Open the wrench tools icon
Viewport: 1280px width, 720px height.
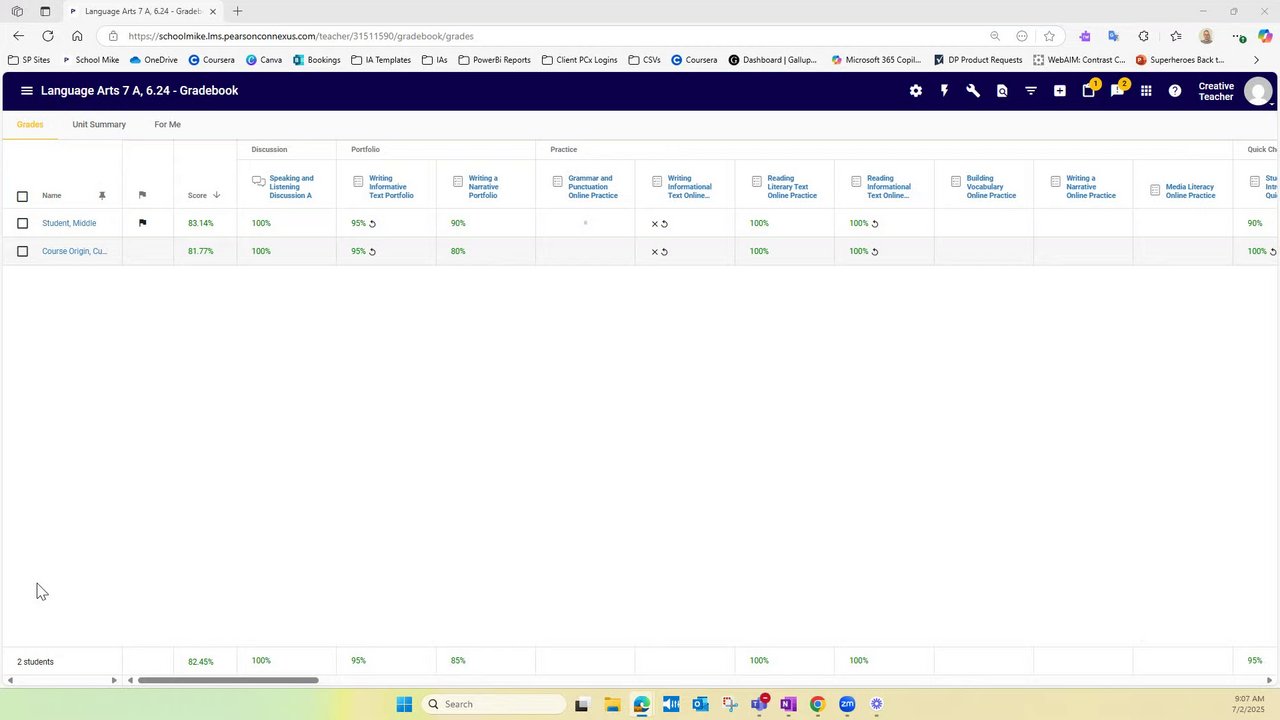[x=973, y=91]
